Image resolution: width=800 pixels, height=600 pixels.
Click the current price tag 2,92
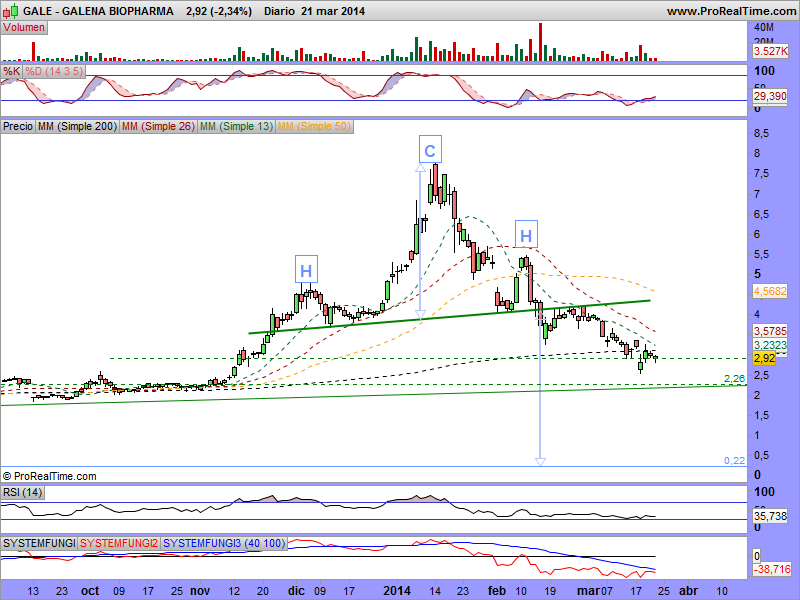tap(764, 359)
